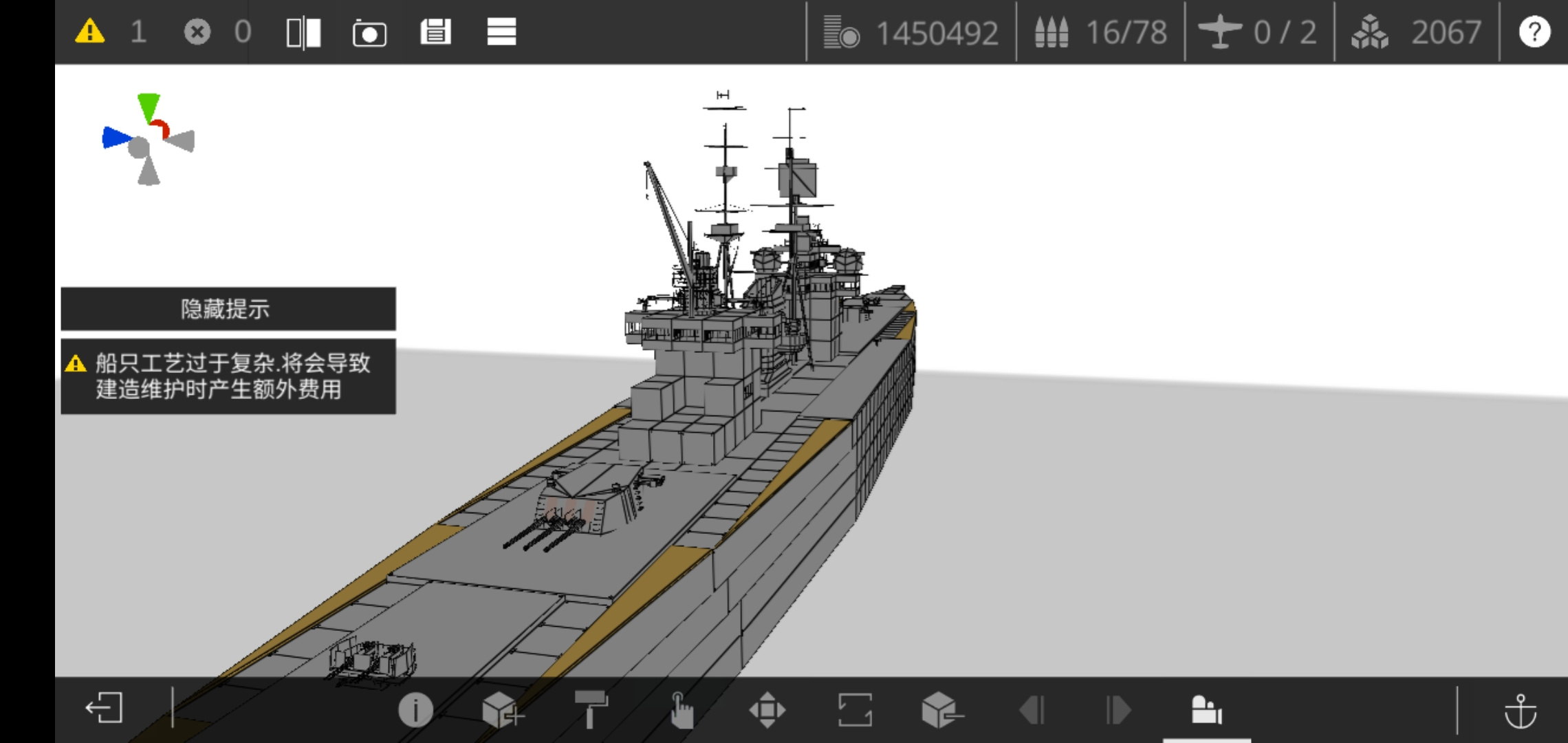Toggle the mirror symmetry mode icon

click(x=303, y=32)
